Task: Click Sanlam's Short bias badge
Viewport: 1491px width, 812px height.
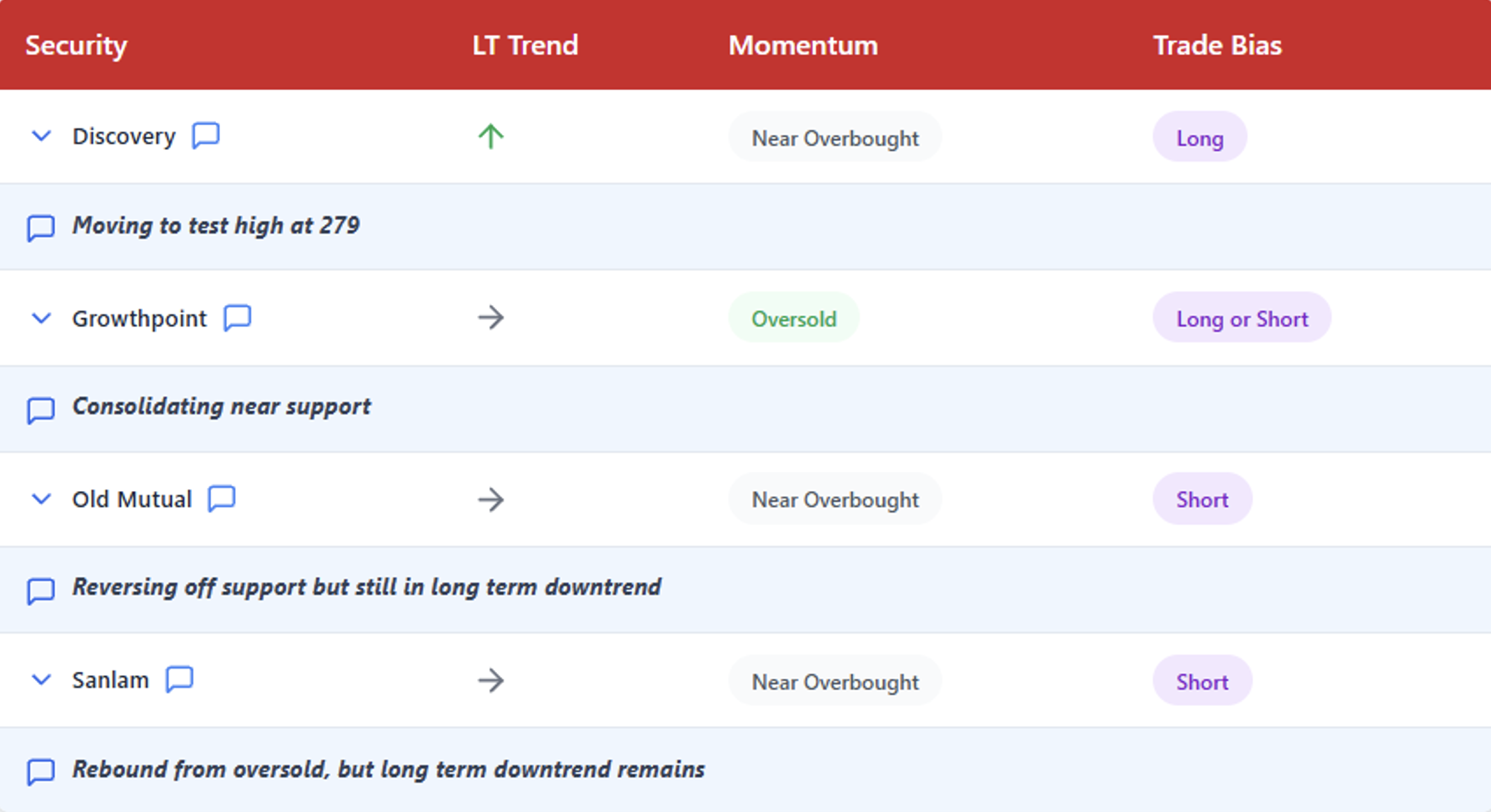Action: pyautogui.click(x=1202, y=681)
